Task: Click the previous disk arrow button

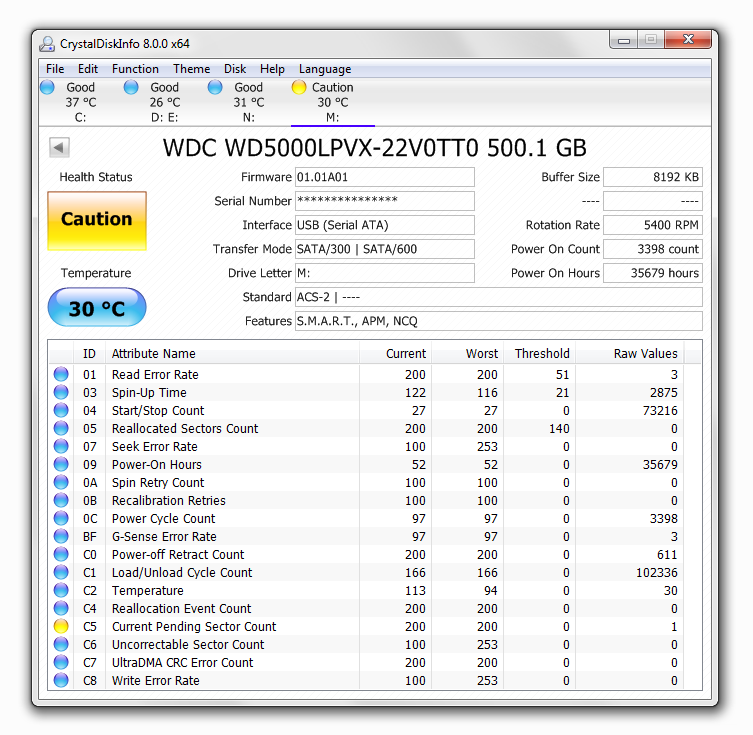Action: [59, 148]
